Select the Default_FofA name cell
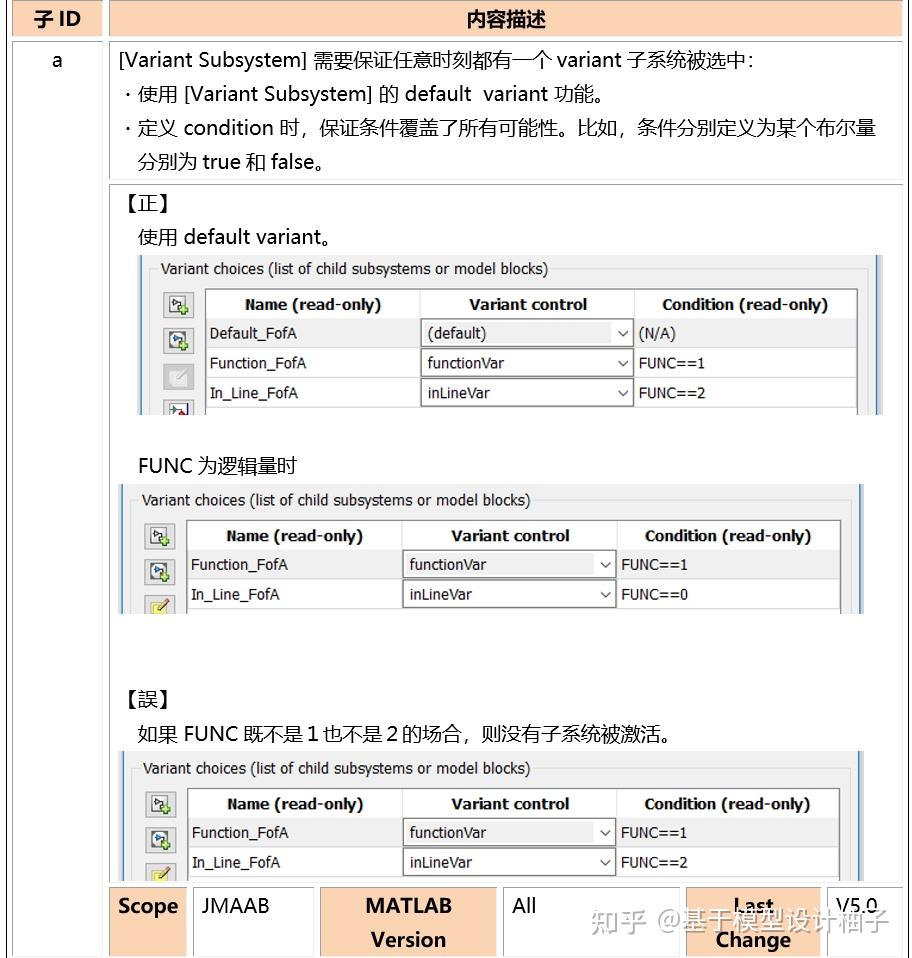 [x=313, y=334]
